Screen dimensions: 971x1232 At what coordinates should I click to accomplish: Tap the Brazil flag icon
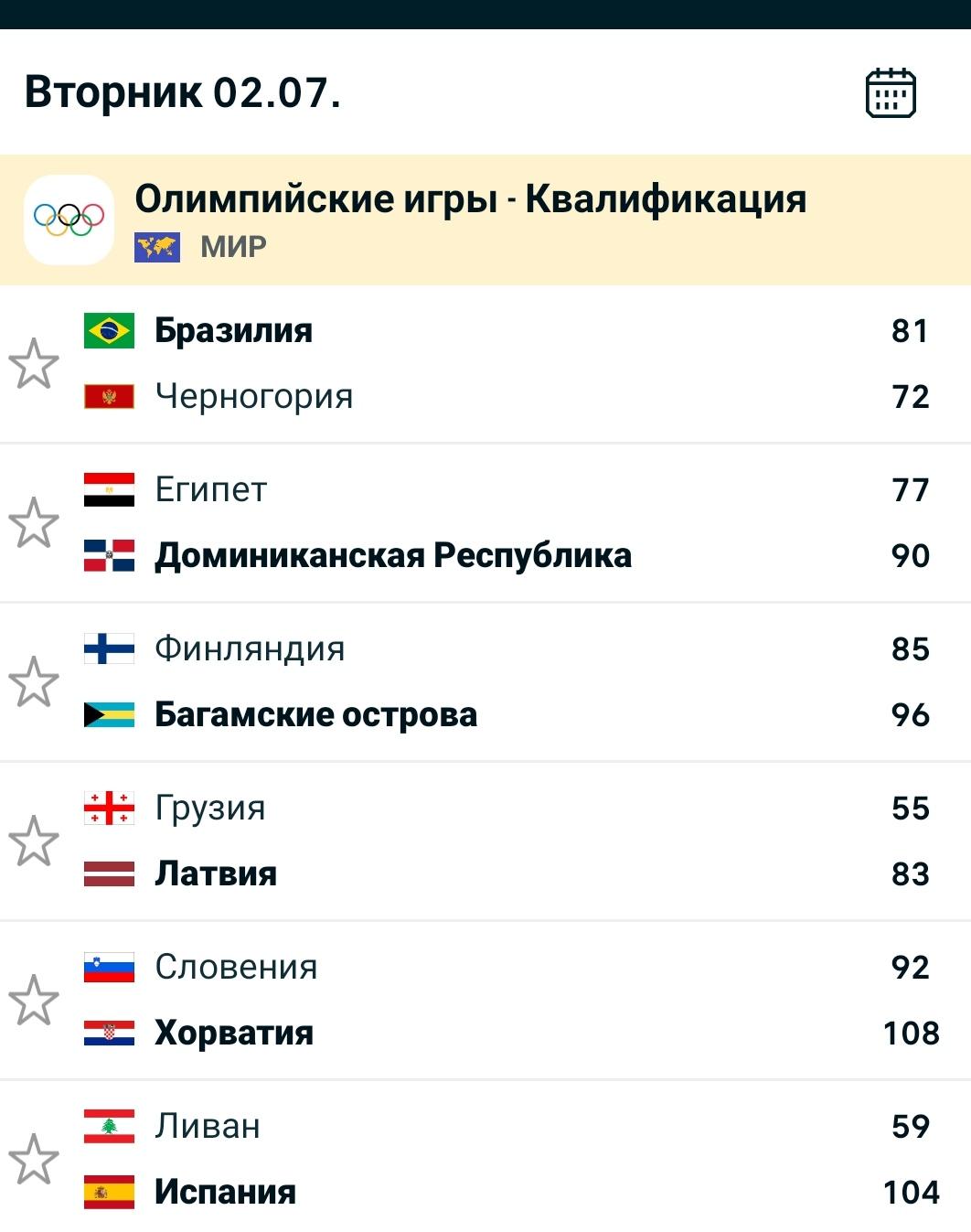click(x=109, y=330)
